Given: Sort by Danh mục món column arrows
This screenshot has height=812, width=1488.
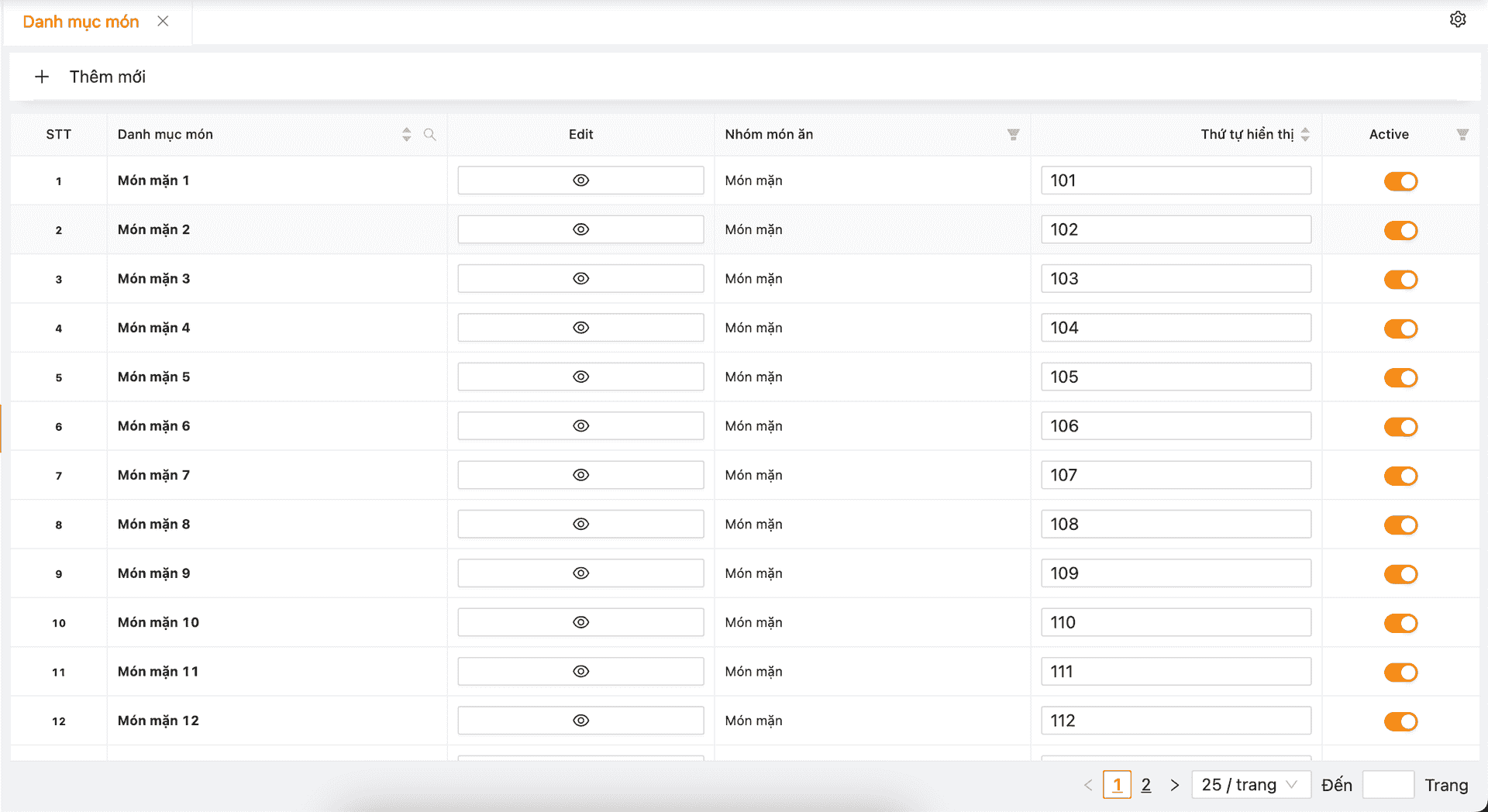Looking at the screenshot, I should 407,134.
